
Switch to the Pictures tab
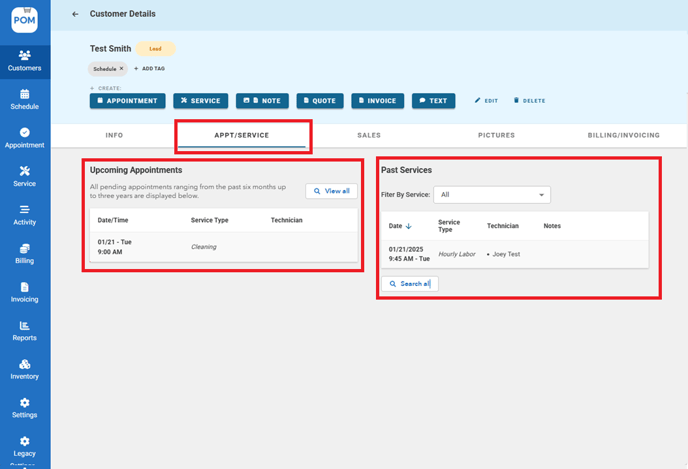496,135
